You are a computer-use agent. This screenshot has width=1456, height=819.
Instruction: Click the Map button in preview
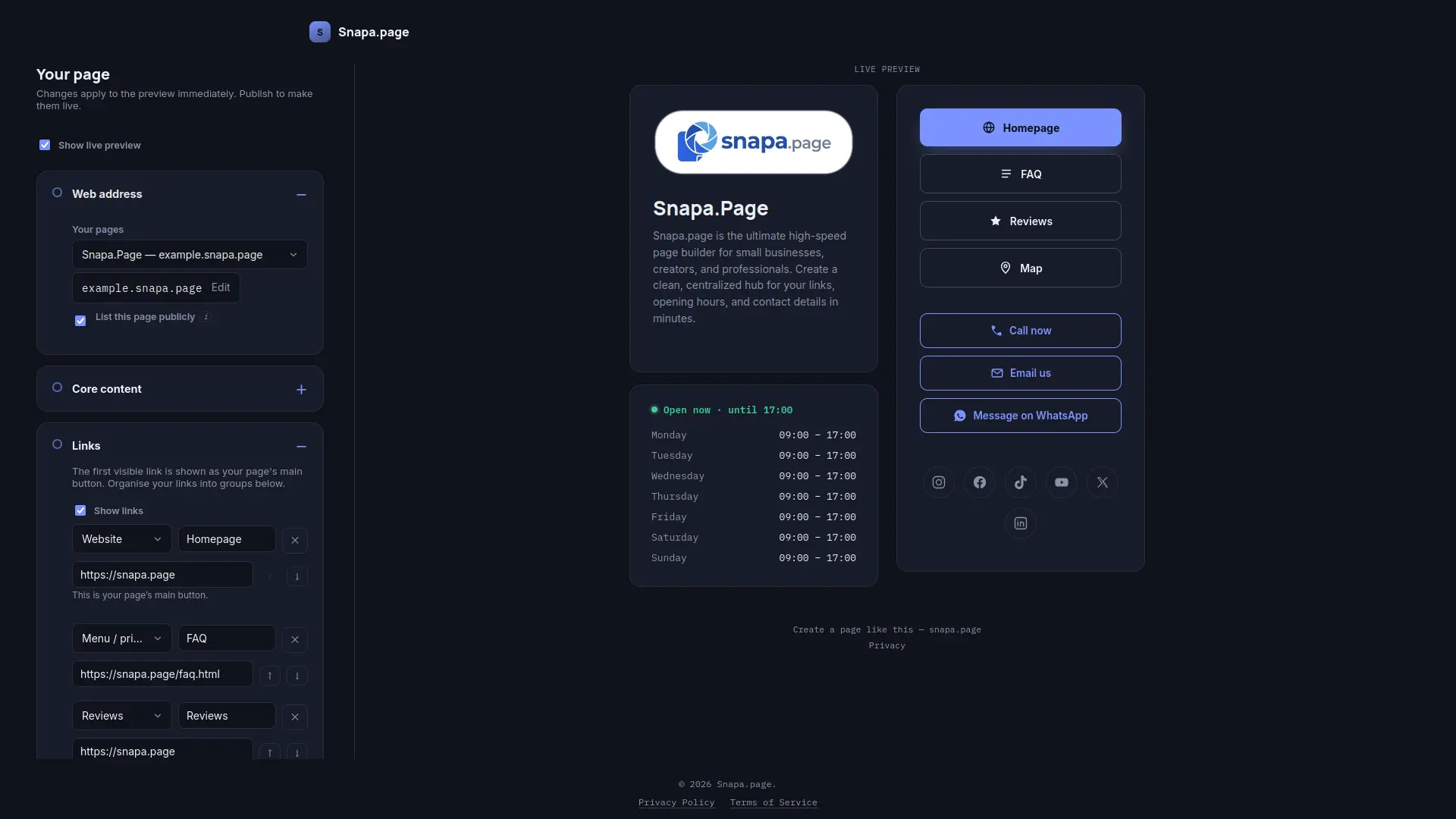click(x=1021, y=268)
